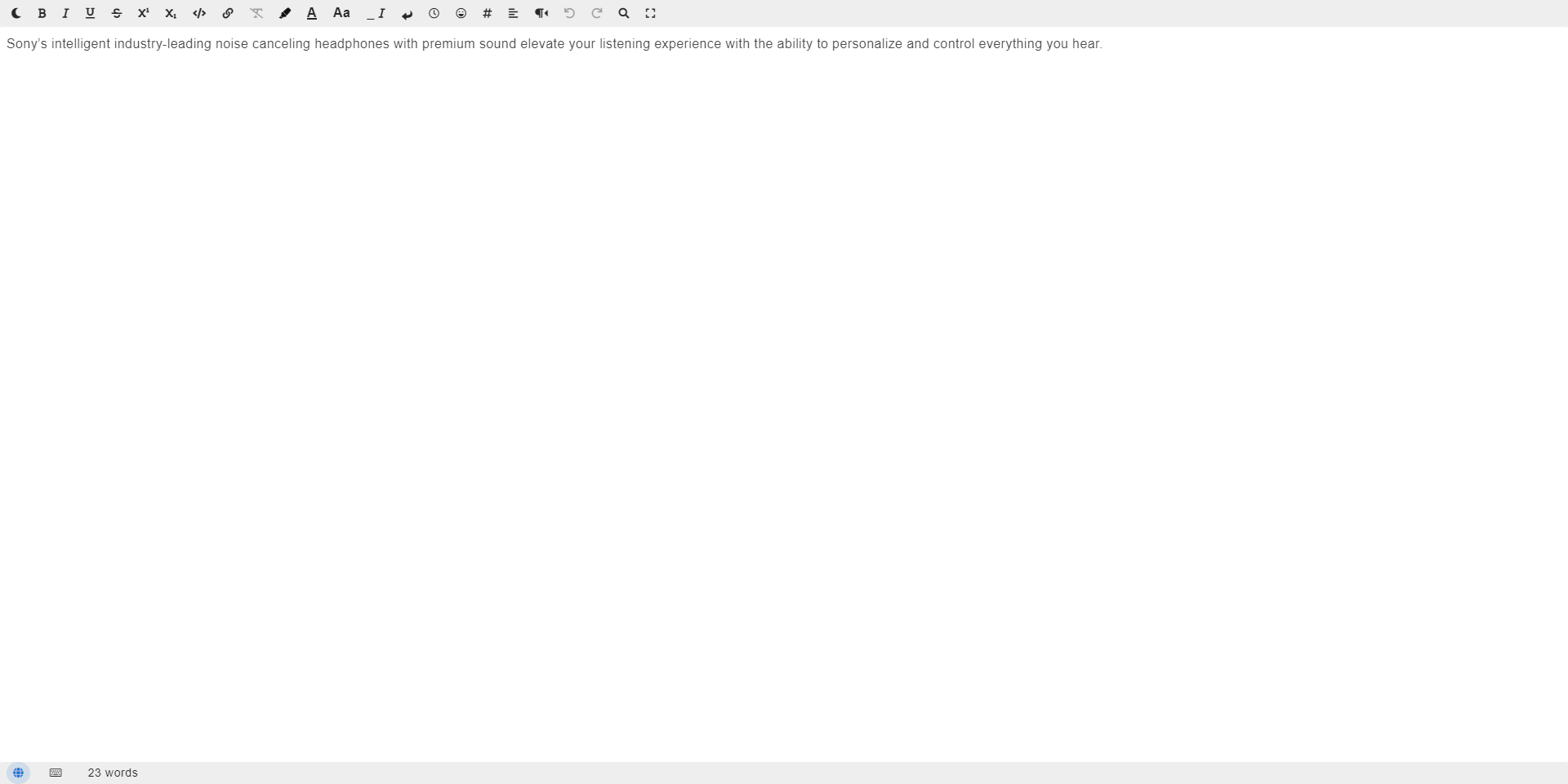Open the text alignment options
Viewport: 1568px width, 784px height.
(513, 13)
